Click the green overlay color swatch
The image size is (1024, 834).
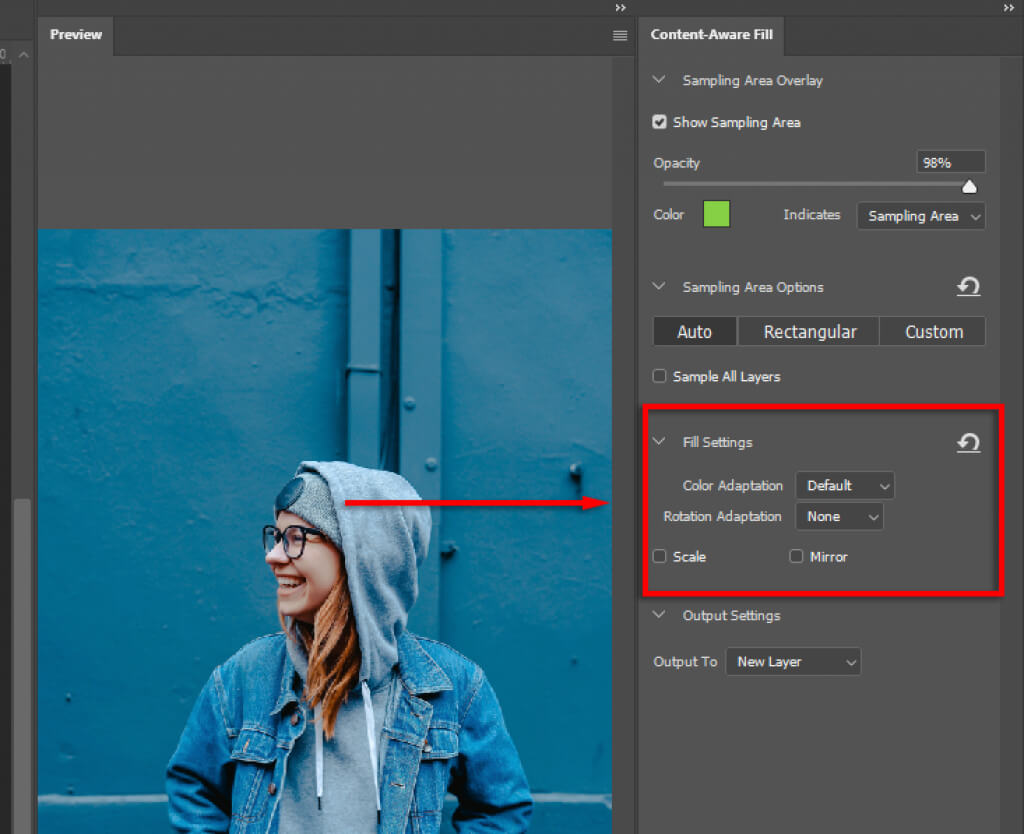pos(716,214)
